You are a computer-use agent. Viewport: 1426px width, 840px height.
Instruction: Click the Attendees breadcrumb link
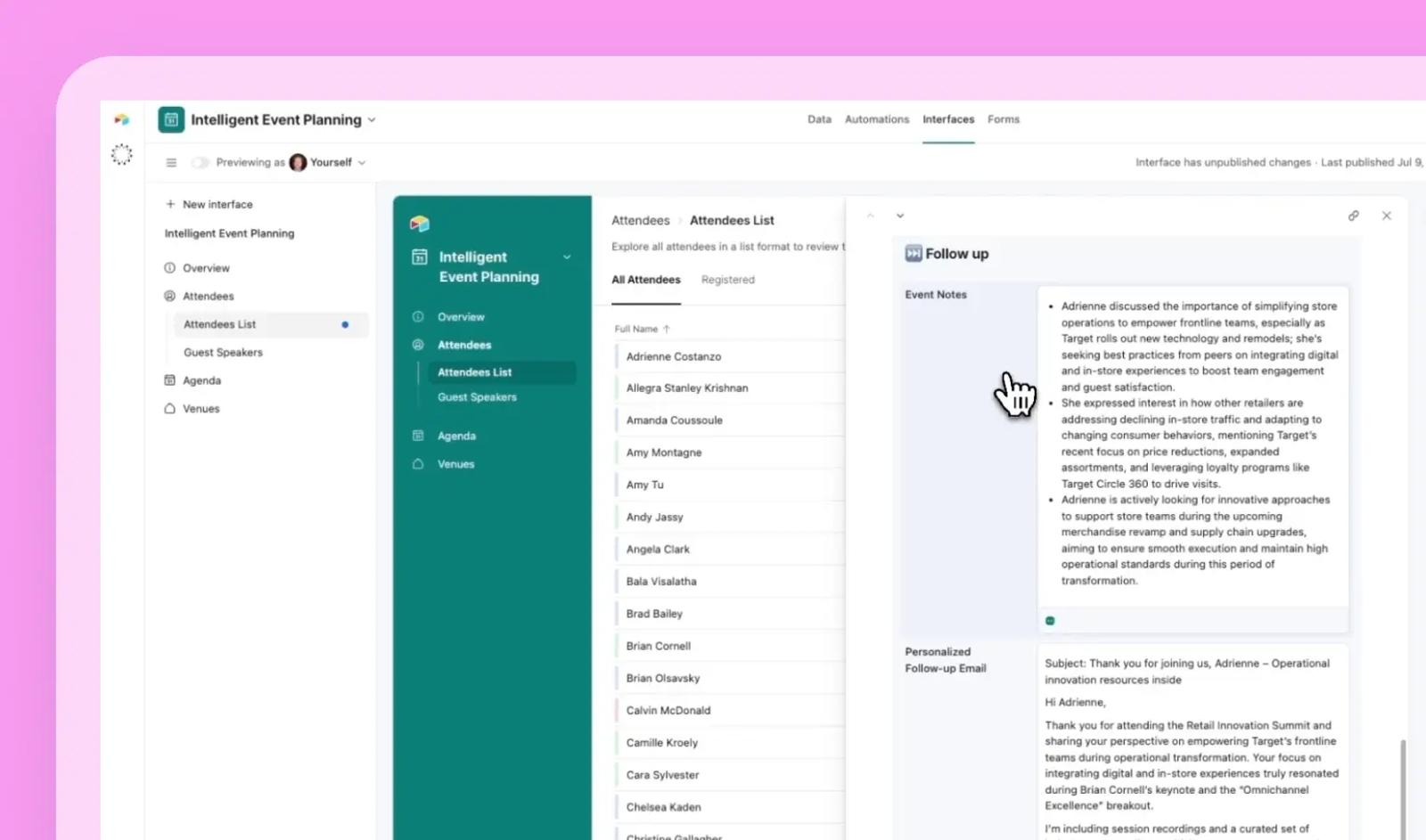[640, 220]
